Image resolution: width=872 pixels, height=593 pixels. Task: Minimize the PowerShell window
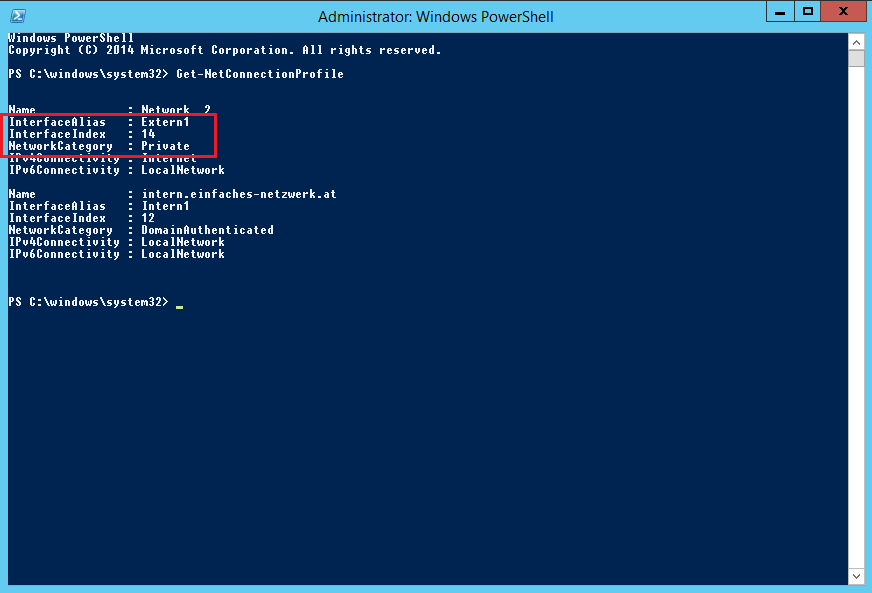(x=780, y=11)
